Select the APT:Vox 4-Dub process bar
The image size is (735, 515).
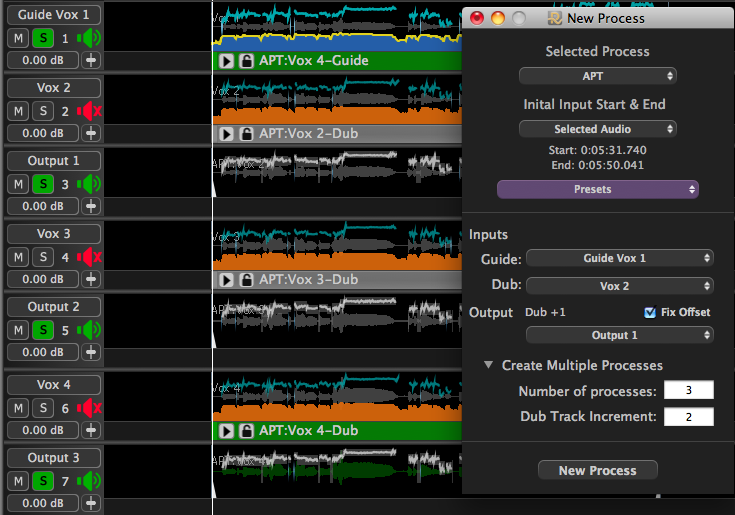(x=340, y=431)
